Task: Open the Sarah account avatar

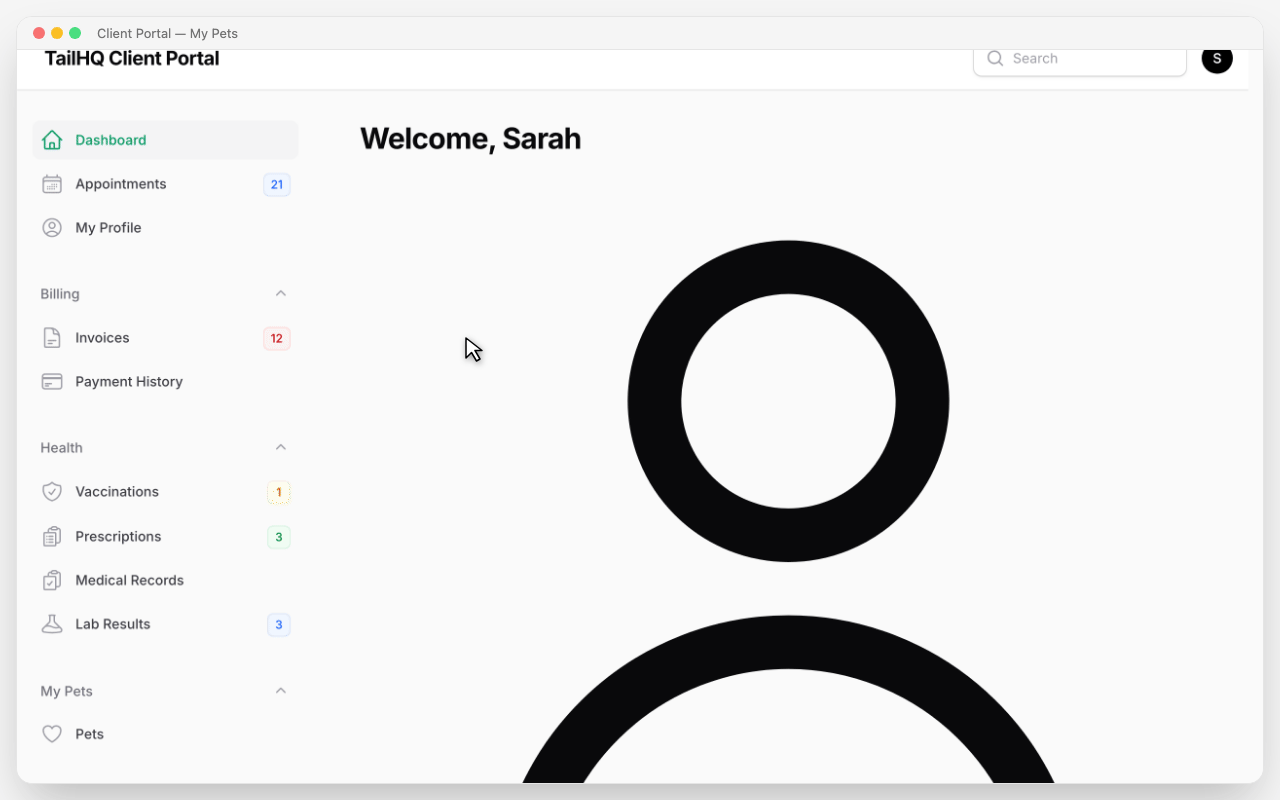Action: pyautogui.click(x=1217, y=59)
